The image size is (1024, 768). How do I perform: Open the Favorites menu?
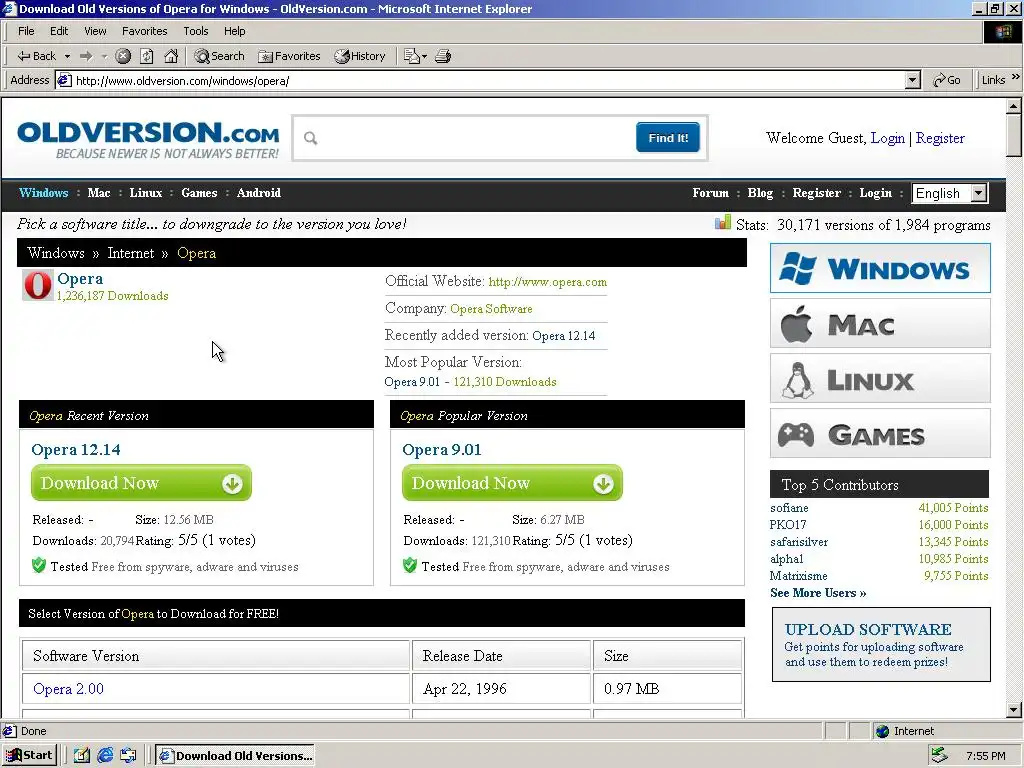tap(144, 31)
